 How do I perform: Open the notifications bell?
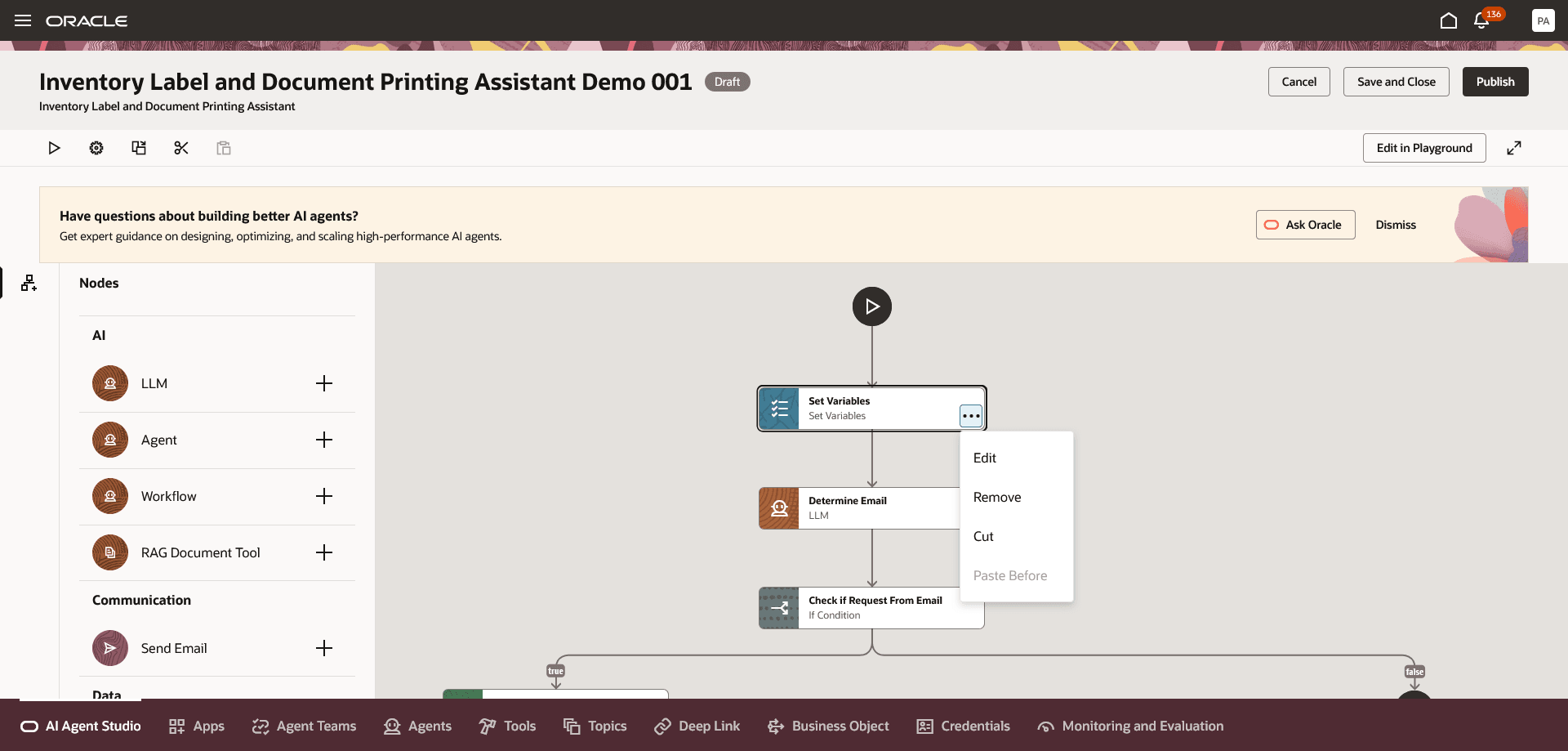(1481, 21)
